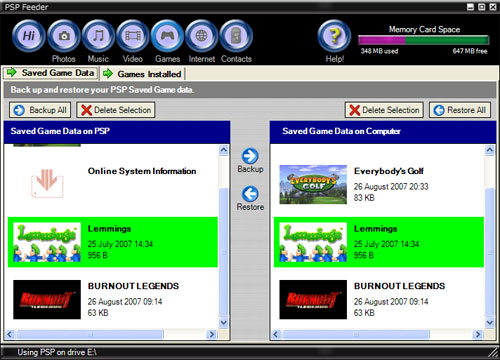Open the Photos section

pyautogui.click(x=64, y=36)
